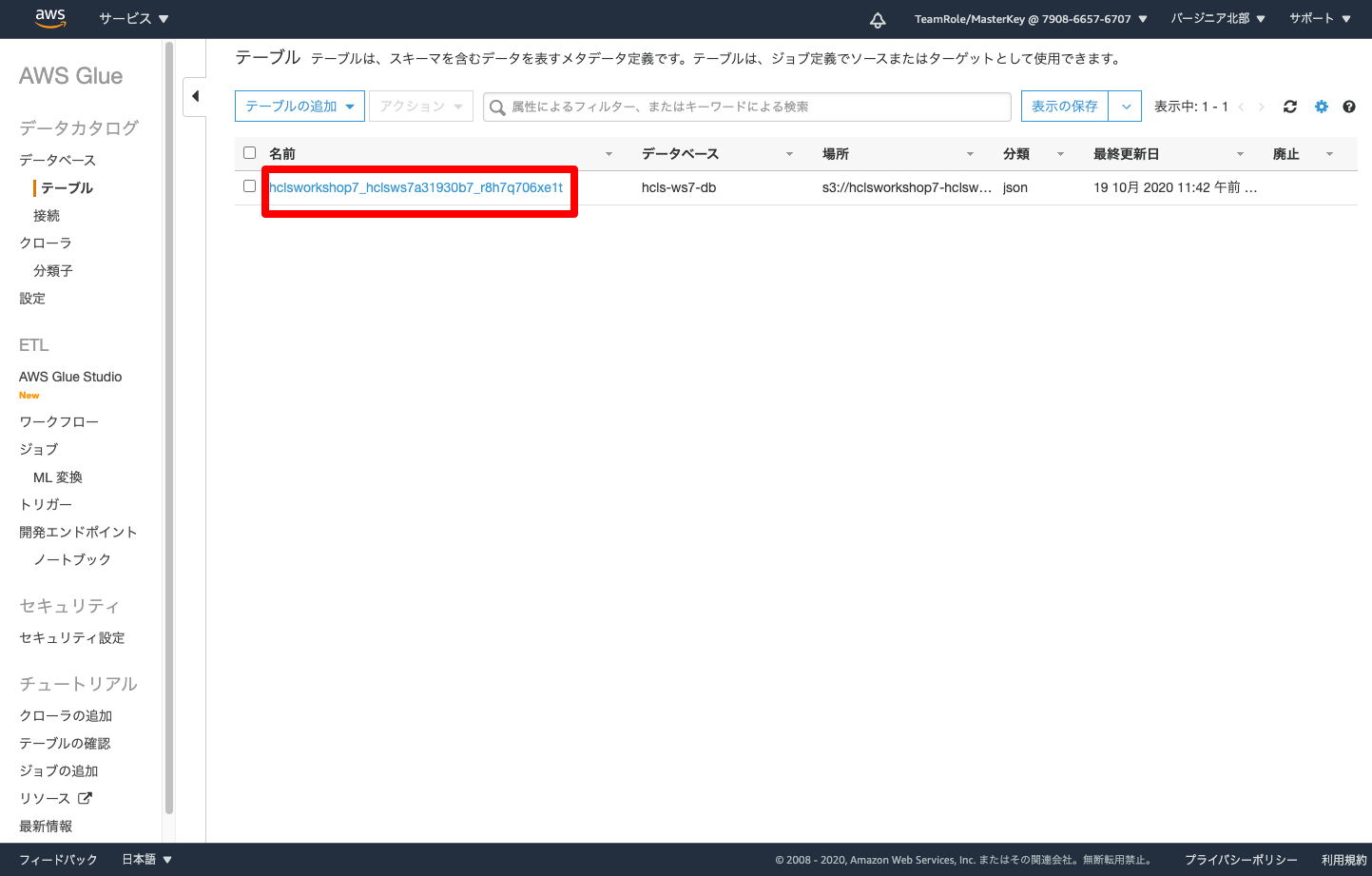Click the 19 10月 2020 date cell
This screenshot has height=876, width=1372.
1175,187
